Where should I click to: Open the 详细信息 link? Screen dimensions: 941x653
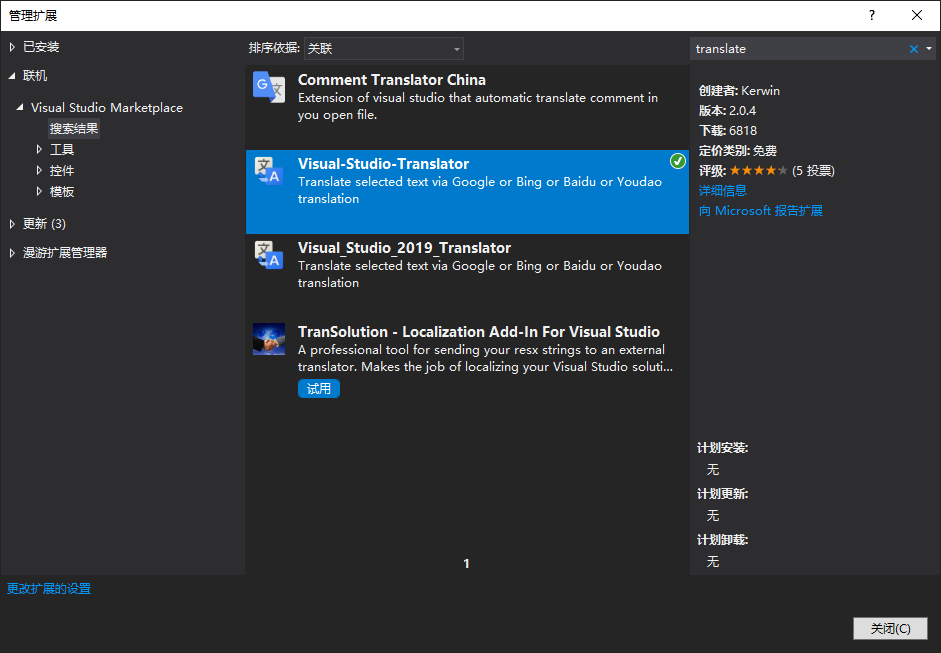tap(723, 191)
